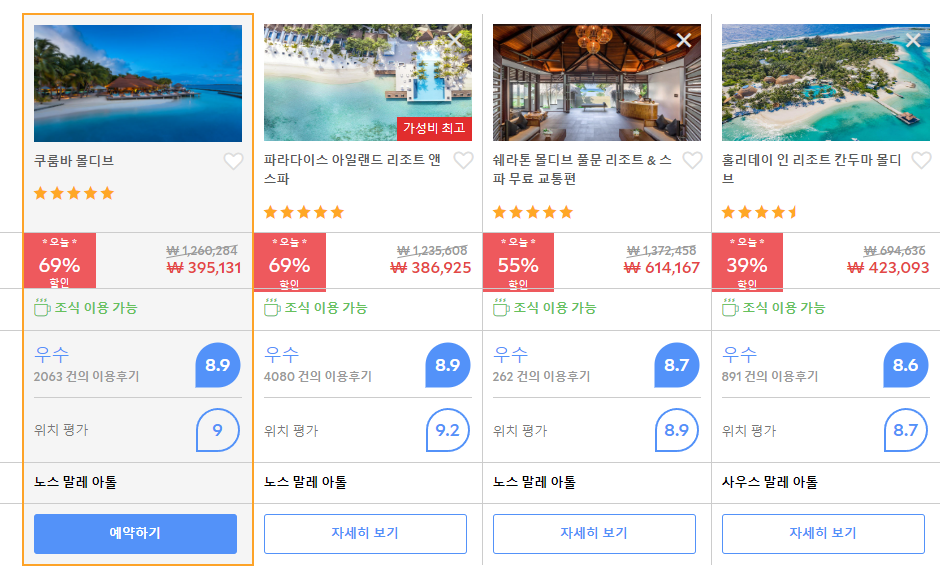Screen dimensions: 951x581
Task: Open the 홀리데이 인 칸두마 aerial photo
Action: pos(825,82)
